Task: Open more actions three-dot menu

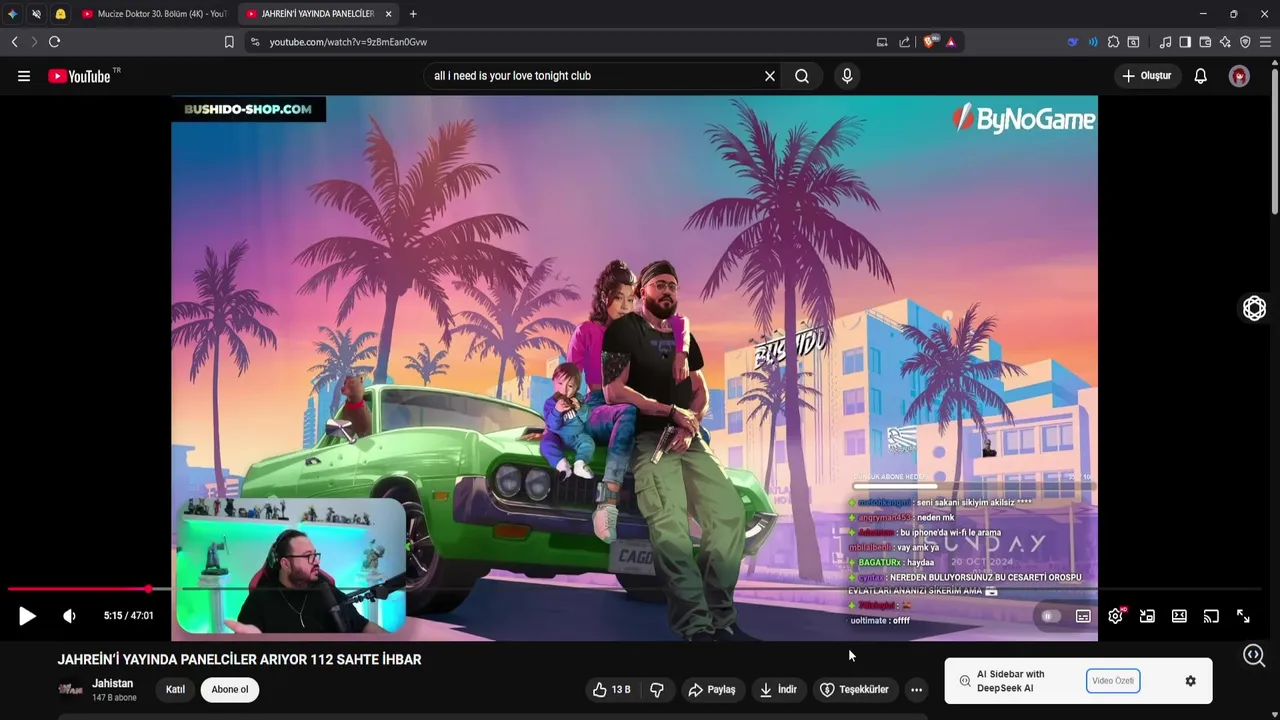Action: (x=916, y=690)
